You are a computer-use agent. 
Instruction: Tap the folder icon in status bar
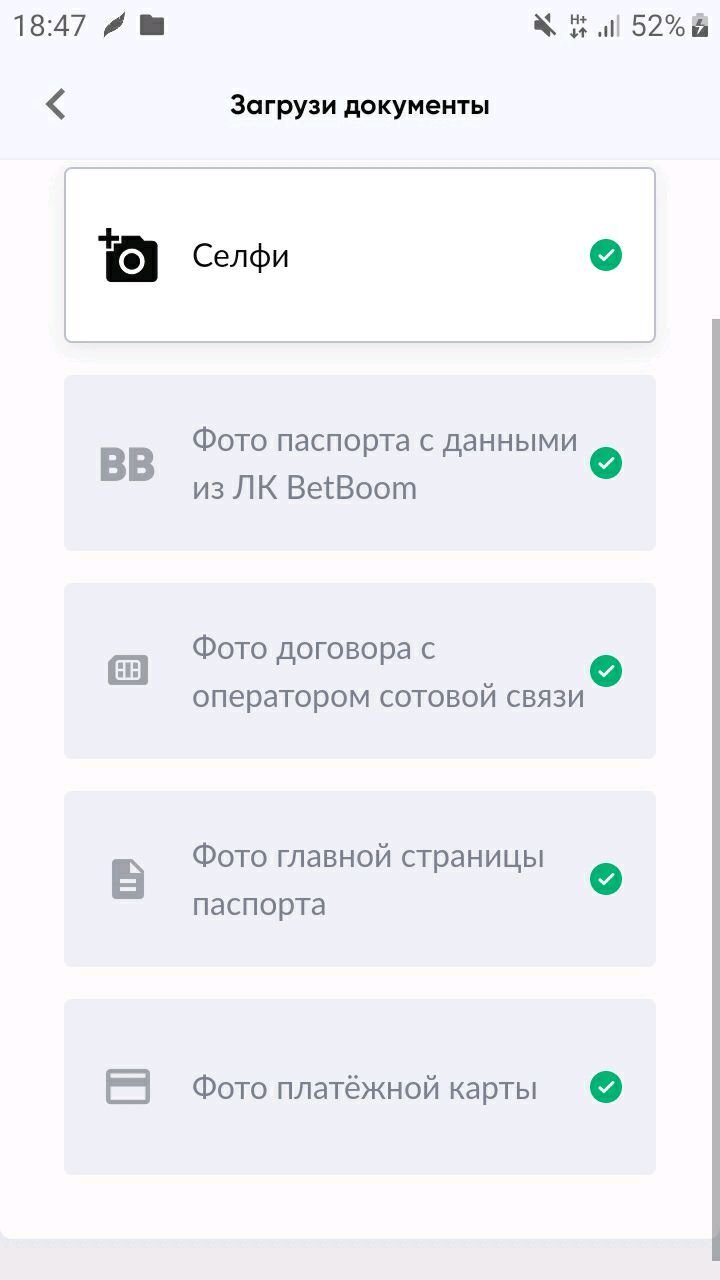click(x=152, y=26)
